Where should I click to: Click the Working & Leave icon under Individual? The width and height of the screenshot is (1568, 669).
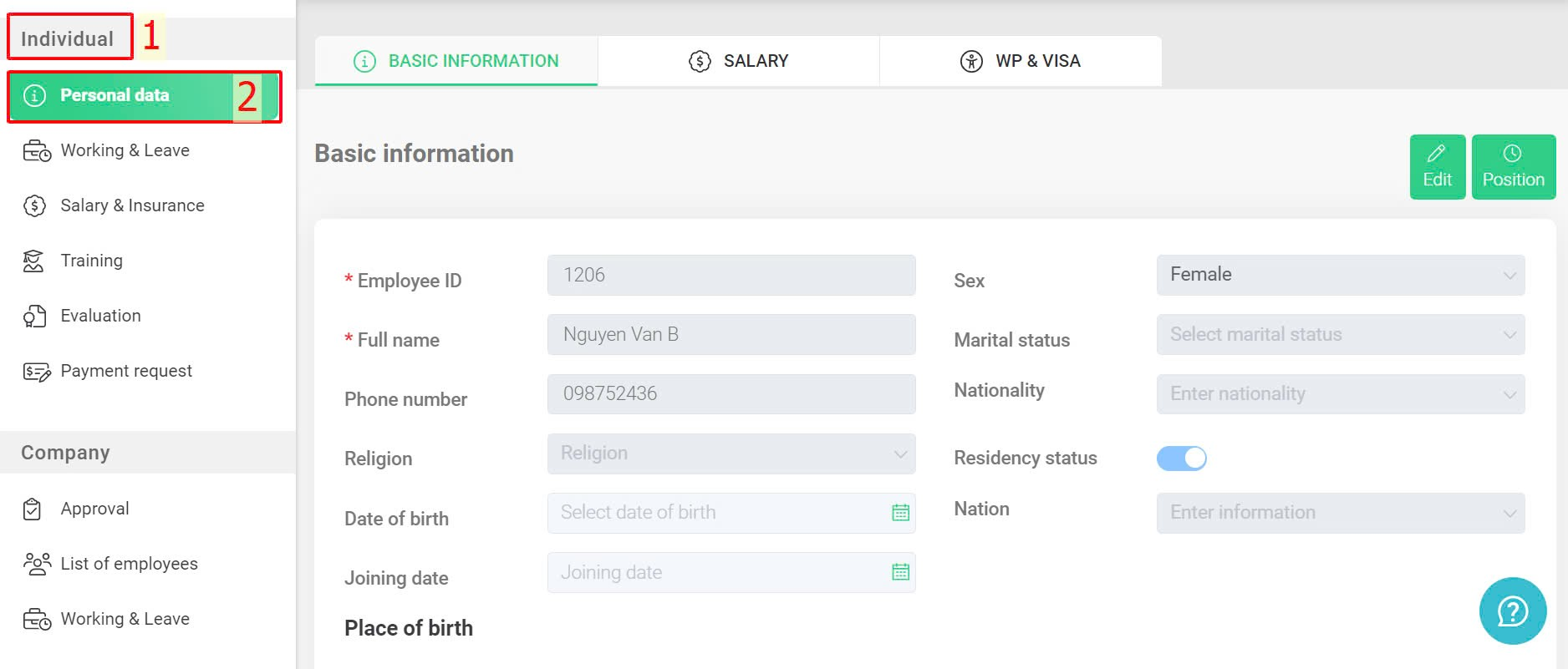pyautogui.click(x=37, y=151)
